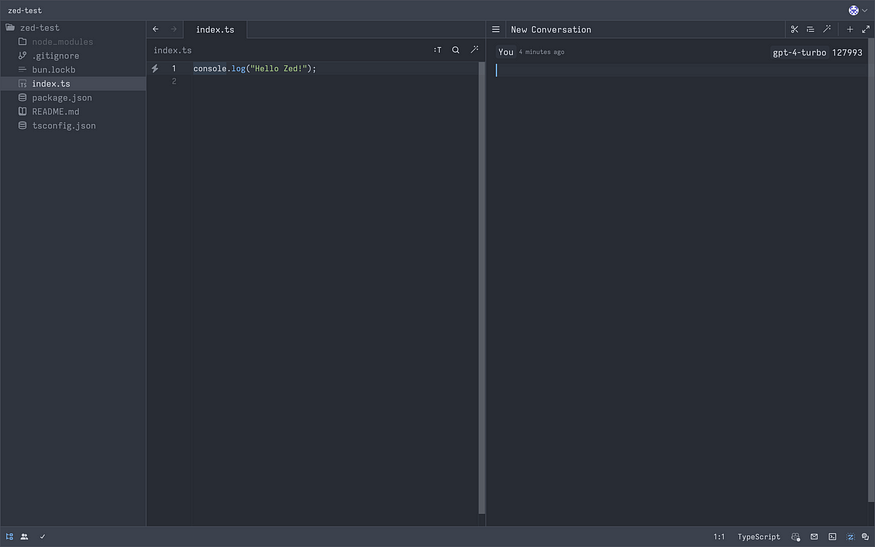Zoom the assistant panel with expand icon
The height and width of the screenshot is (547, 875).
click(866, 29)
